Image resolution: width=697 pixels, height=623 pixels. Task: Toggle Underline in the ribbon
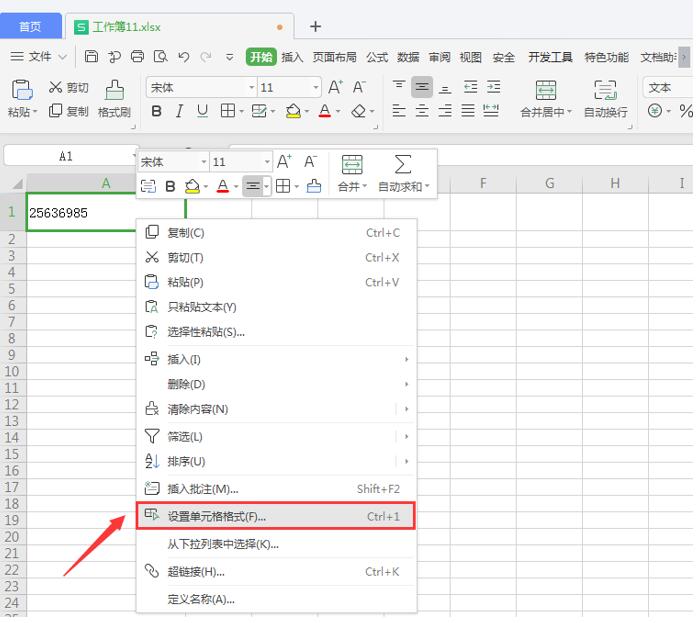click(x=202, y=111)
